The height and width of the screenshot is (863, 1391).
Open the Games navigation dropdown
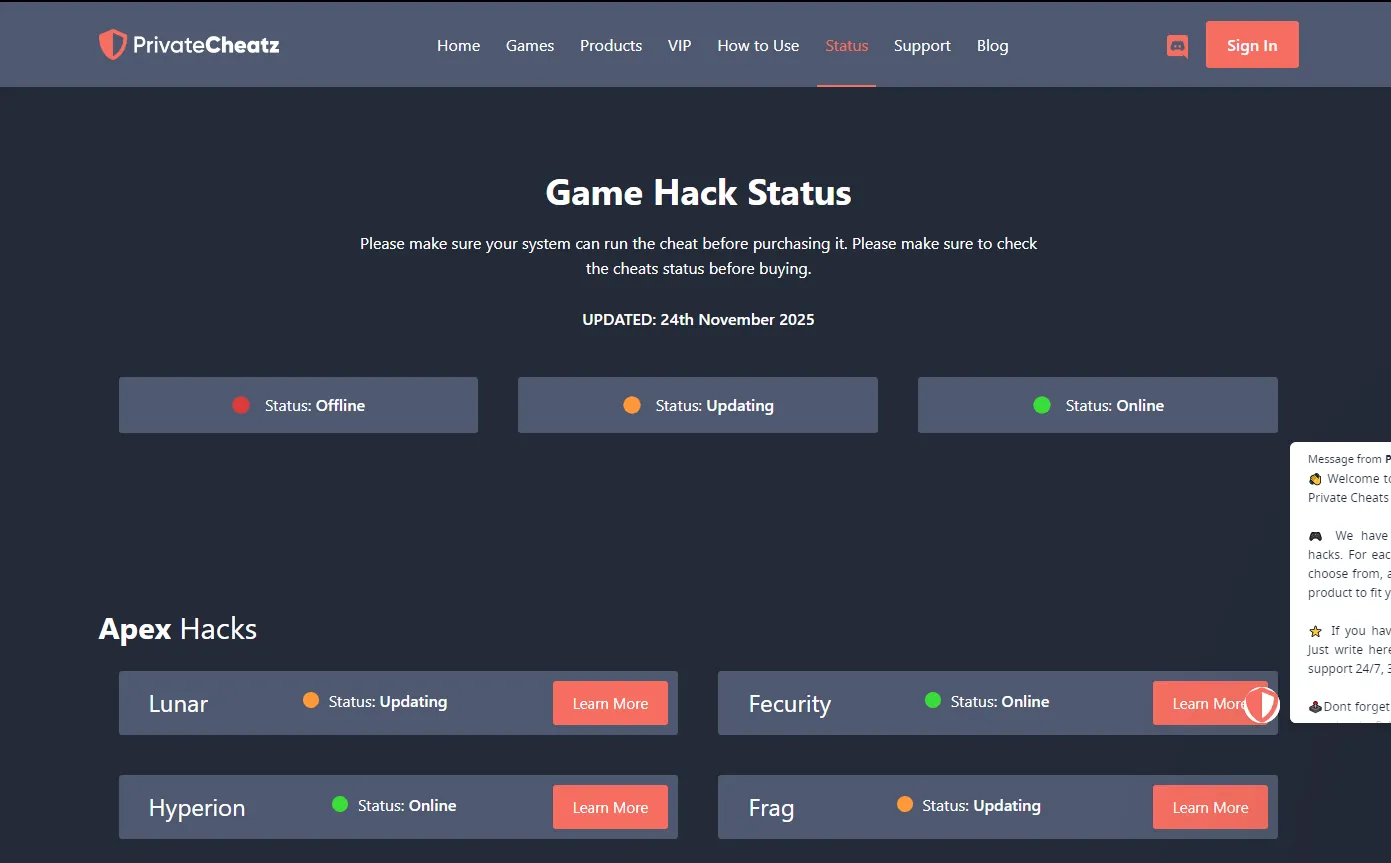530,45
